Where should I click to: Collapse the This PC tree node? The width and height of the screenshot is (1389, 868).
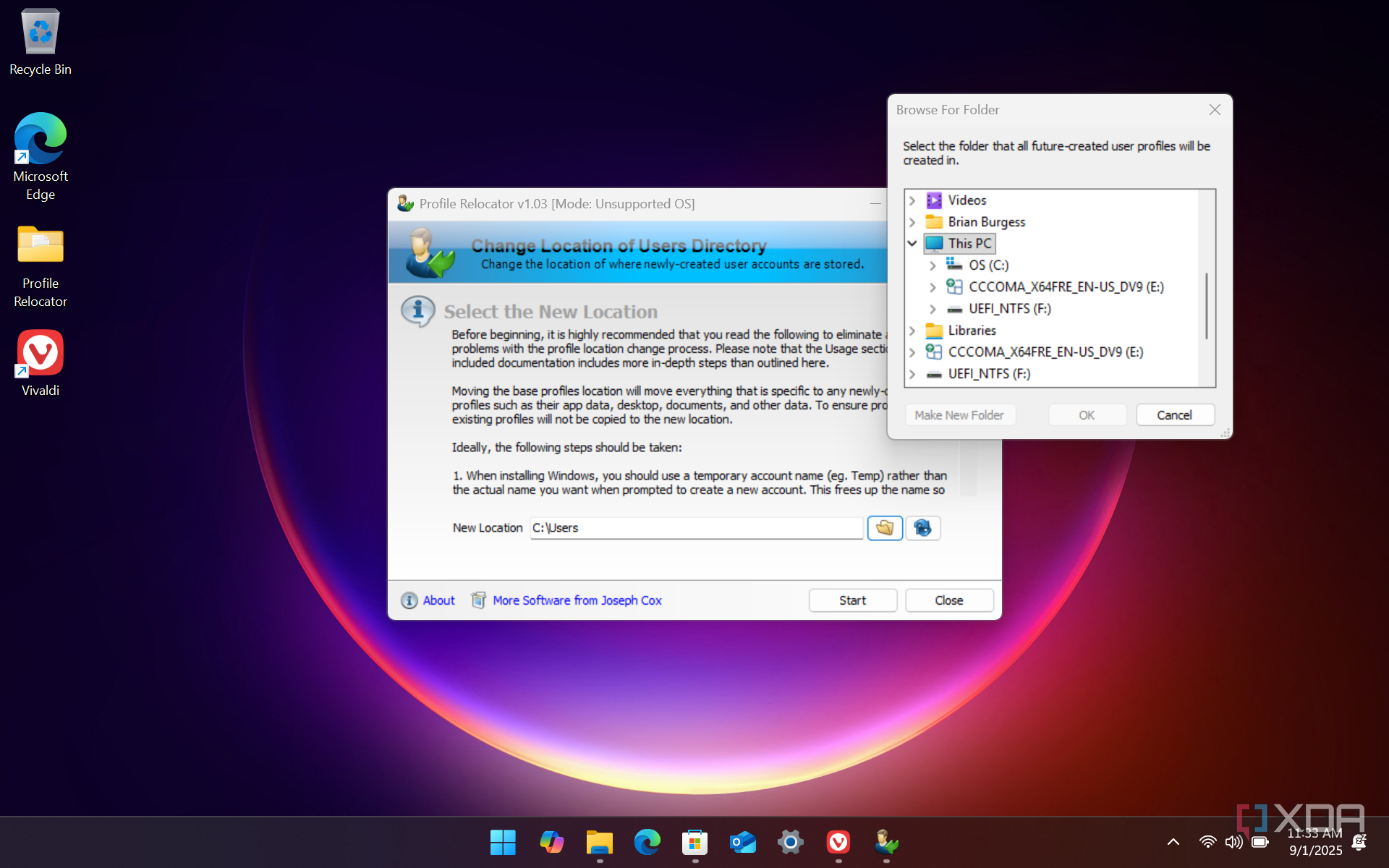[912, 244]
